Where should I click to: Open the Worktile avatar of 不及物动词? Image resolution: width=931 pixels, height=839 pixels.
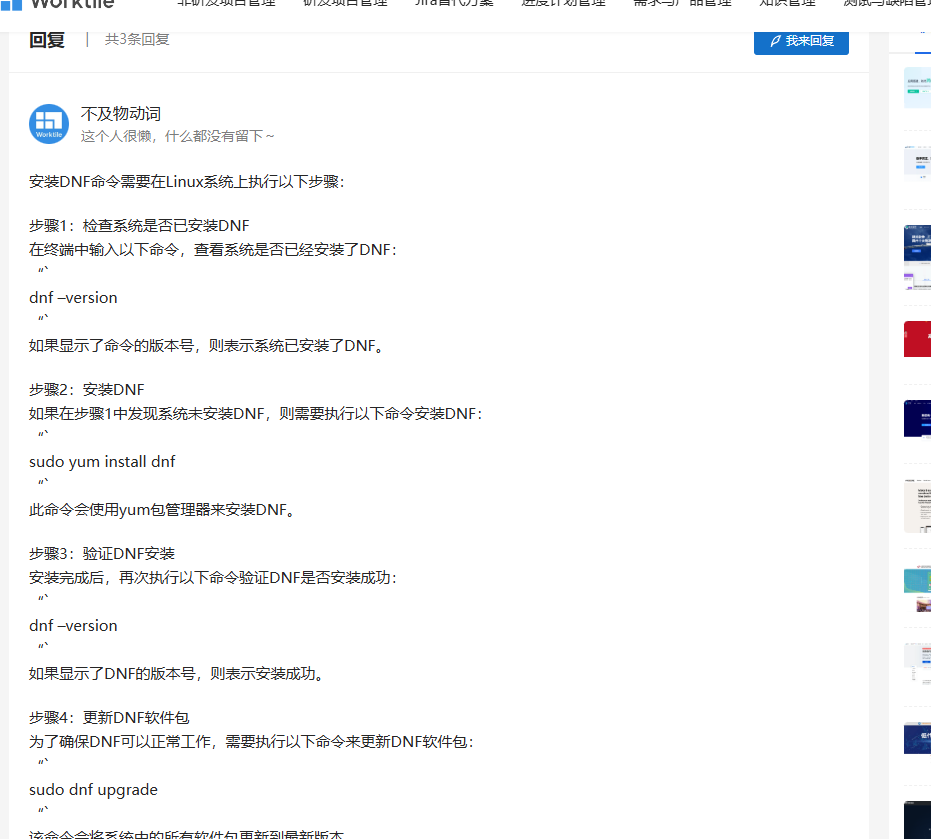(x=49, y=124)
